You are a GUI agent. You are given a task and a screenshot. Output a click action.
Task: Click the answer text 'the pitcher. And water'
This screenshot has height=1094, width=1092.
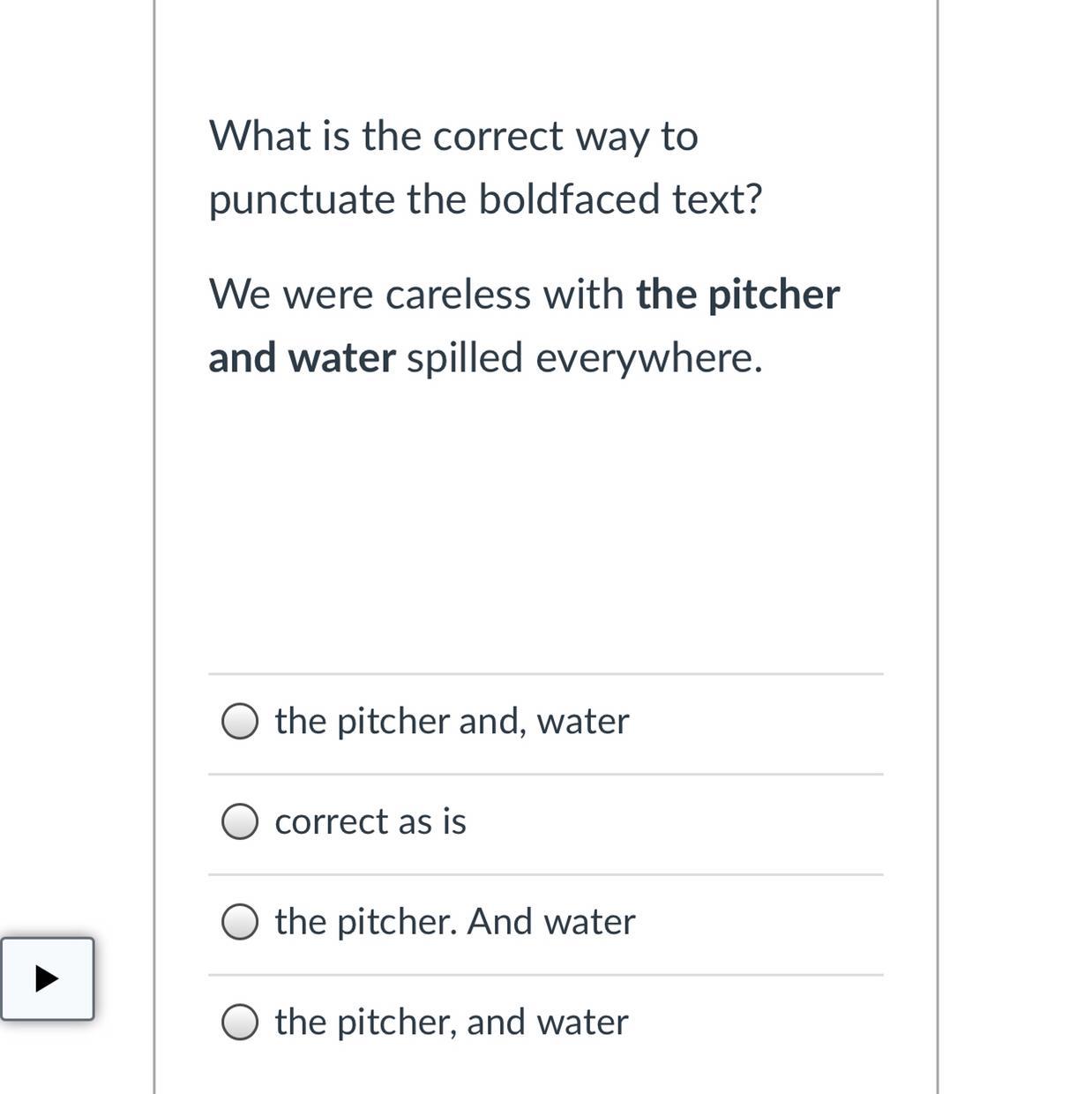pos(454,922)
